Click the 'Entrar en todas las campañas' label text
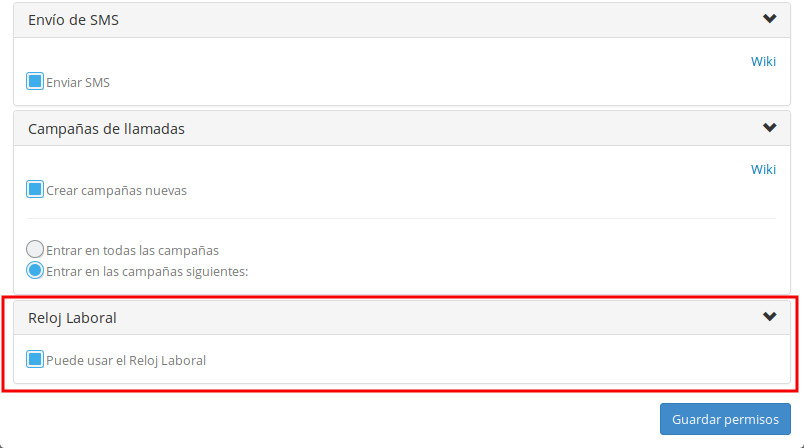Screen dimensions: 804x448 tap(132, 251)
